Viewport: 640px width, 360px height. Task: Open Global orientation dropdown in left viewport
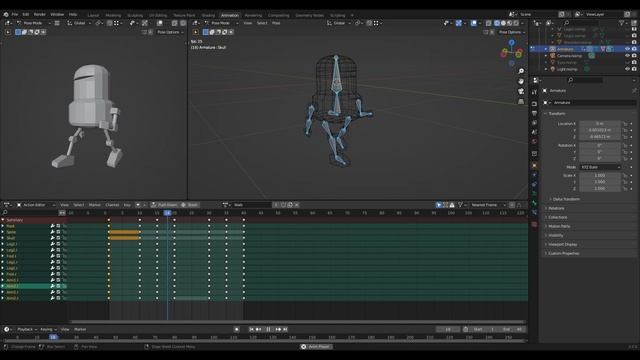(80, 23)
